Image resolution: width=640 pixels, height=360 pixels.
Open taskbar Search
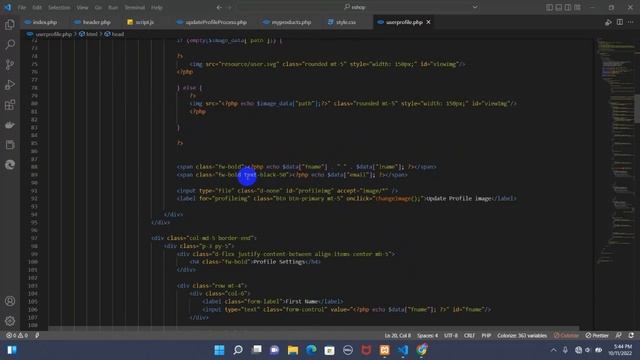click(238, 350)
